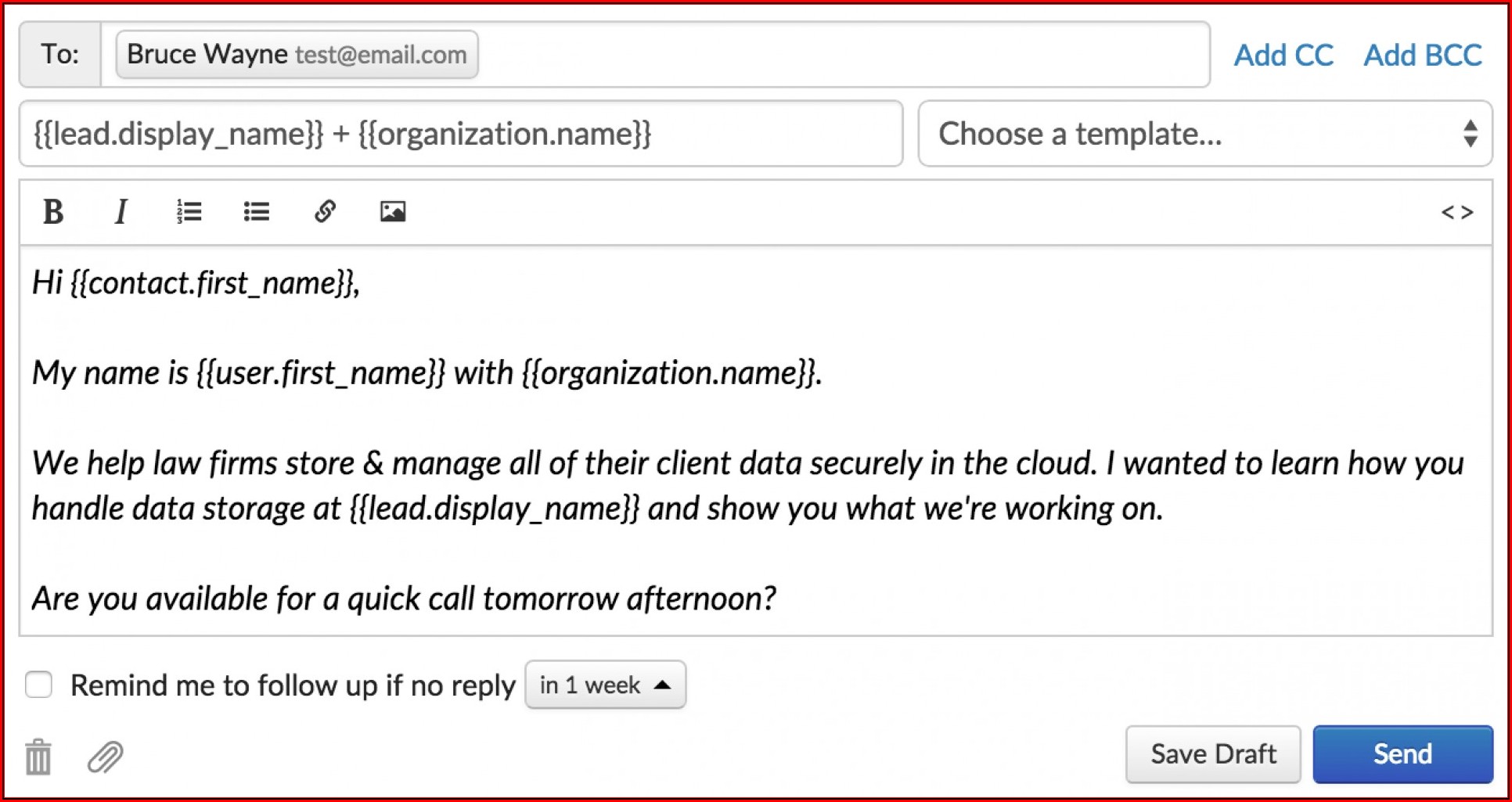Click the Add CC link

[x=1283, y=56]
